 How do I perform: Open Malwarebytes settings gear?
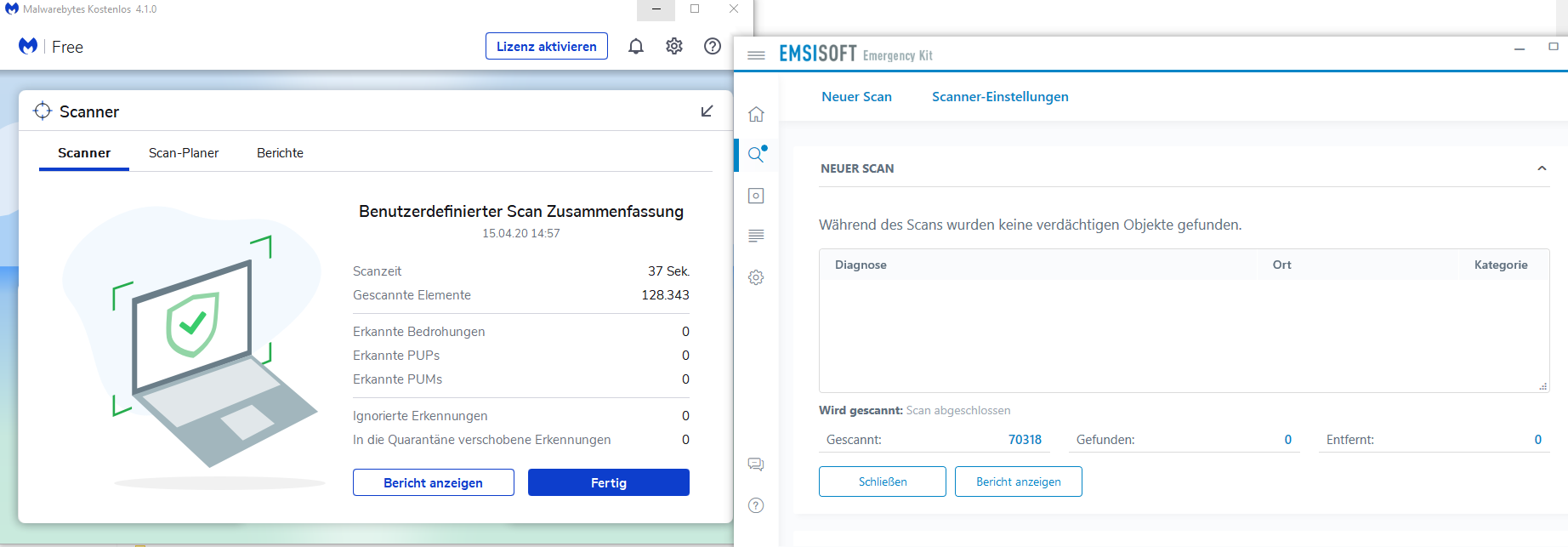coord(674,46)
